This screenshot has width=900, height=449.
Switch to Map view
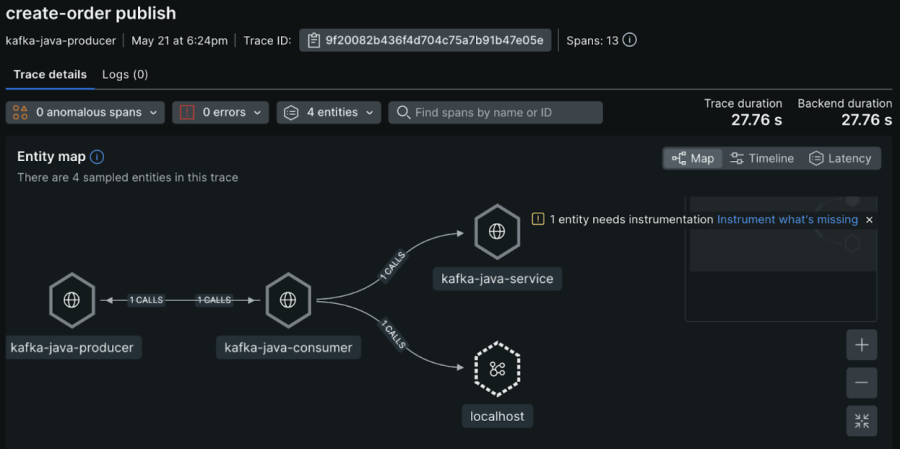pos(693,158)
